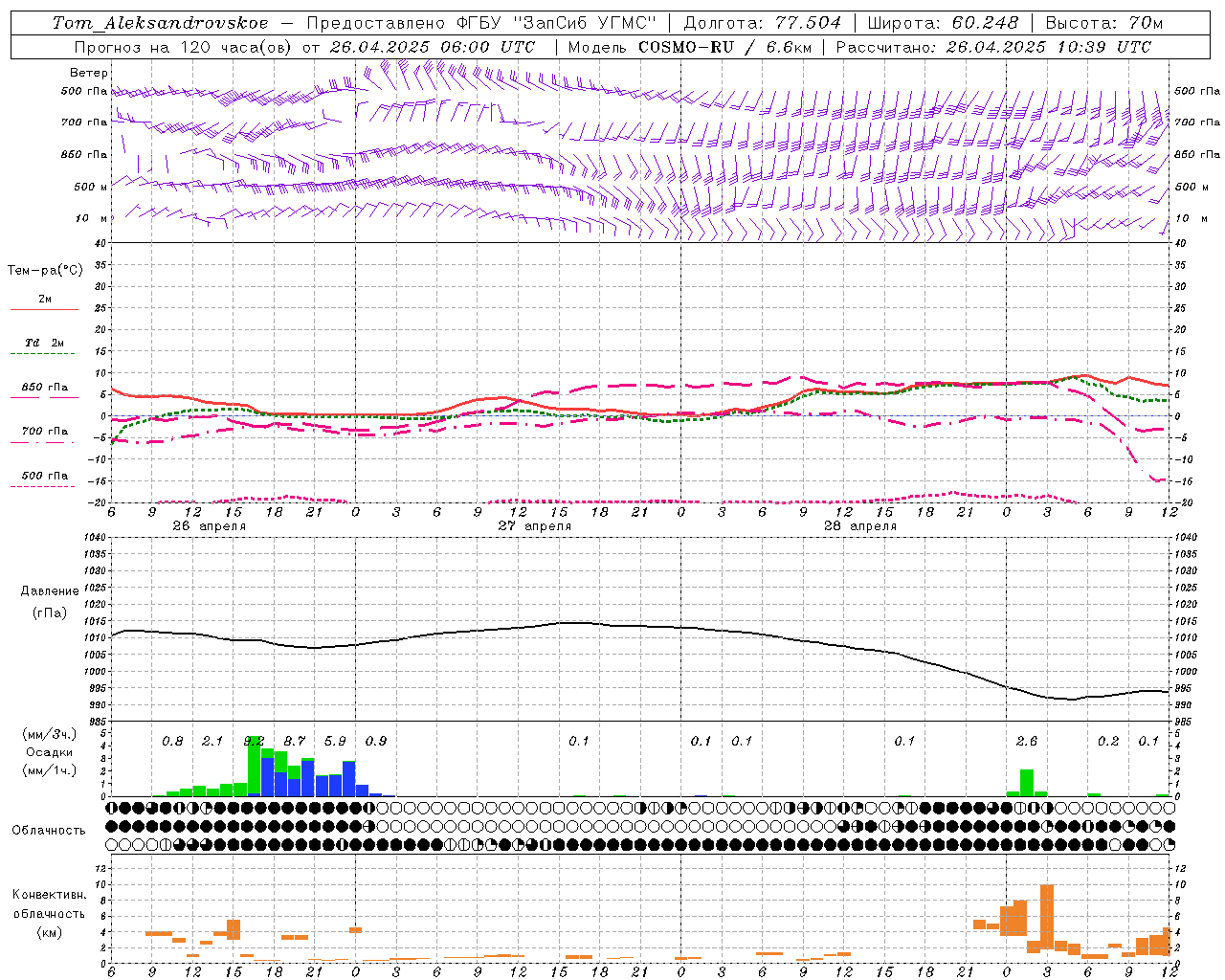Click '500 гПа' temperature legend entry
The height and width of the screenshot is (980, 1225).
(x=45, y=476)
